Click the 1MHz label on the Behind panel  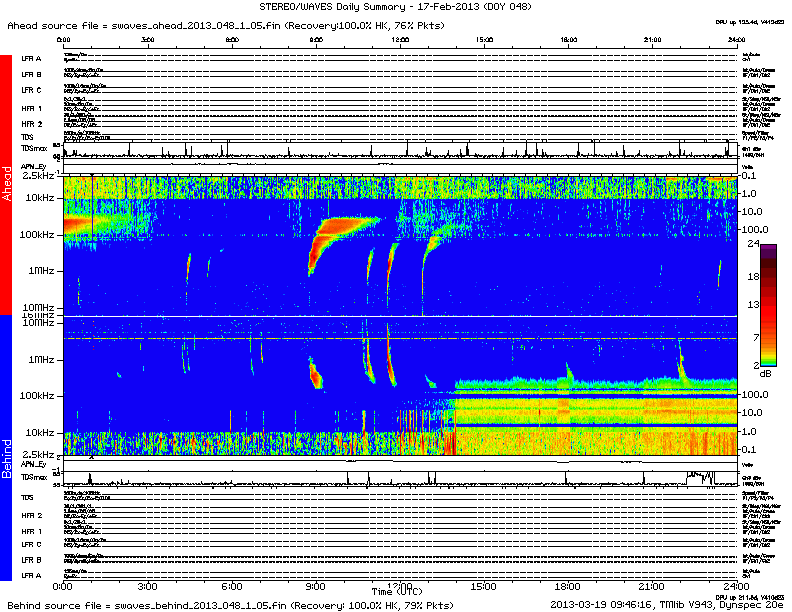tap(42, 359)
